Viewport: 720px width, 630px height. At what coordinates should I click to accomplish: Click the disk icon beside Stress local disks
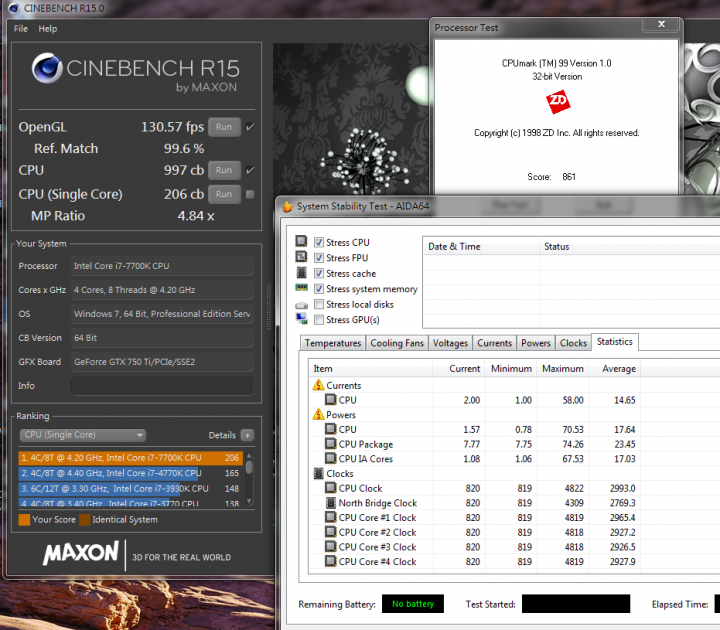[301, 305]
